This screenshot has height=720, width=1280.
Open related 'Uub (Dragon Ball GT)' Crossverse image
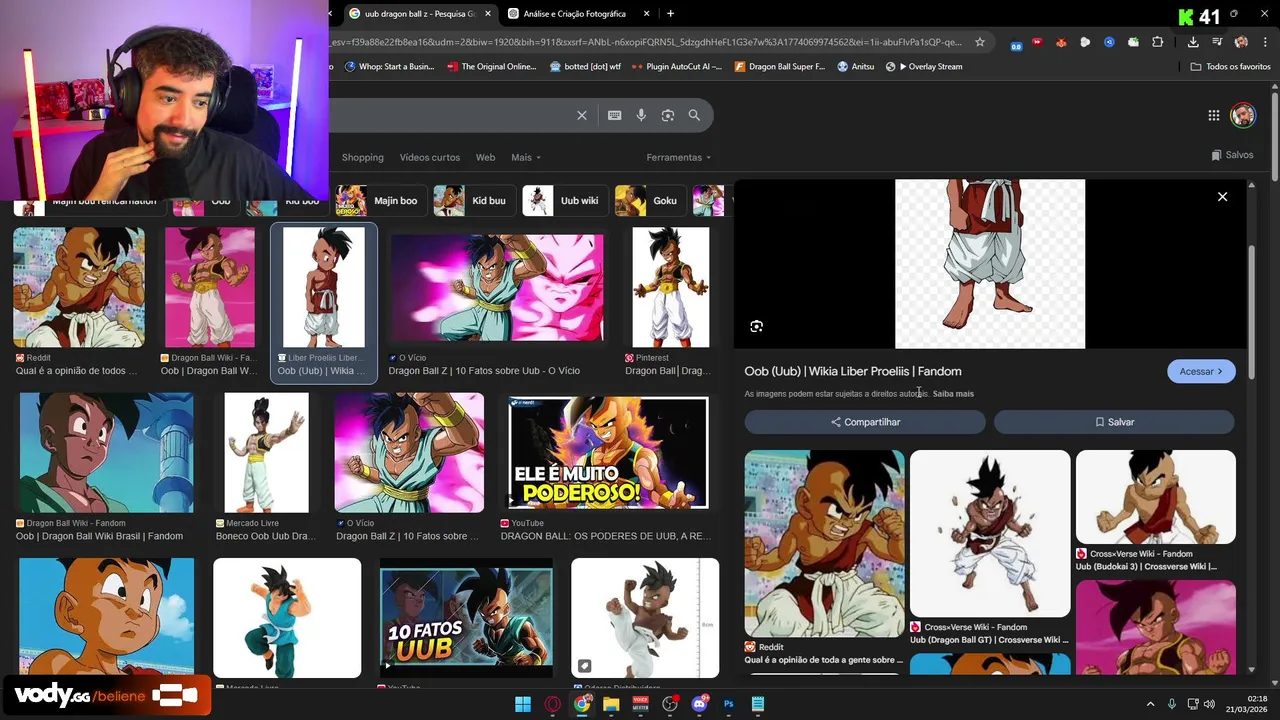point(990,533)
